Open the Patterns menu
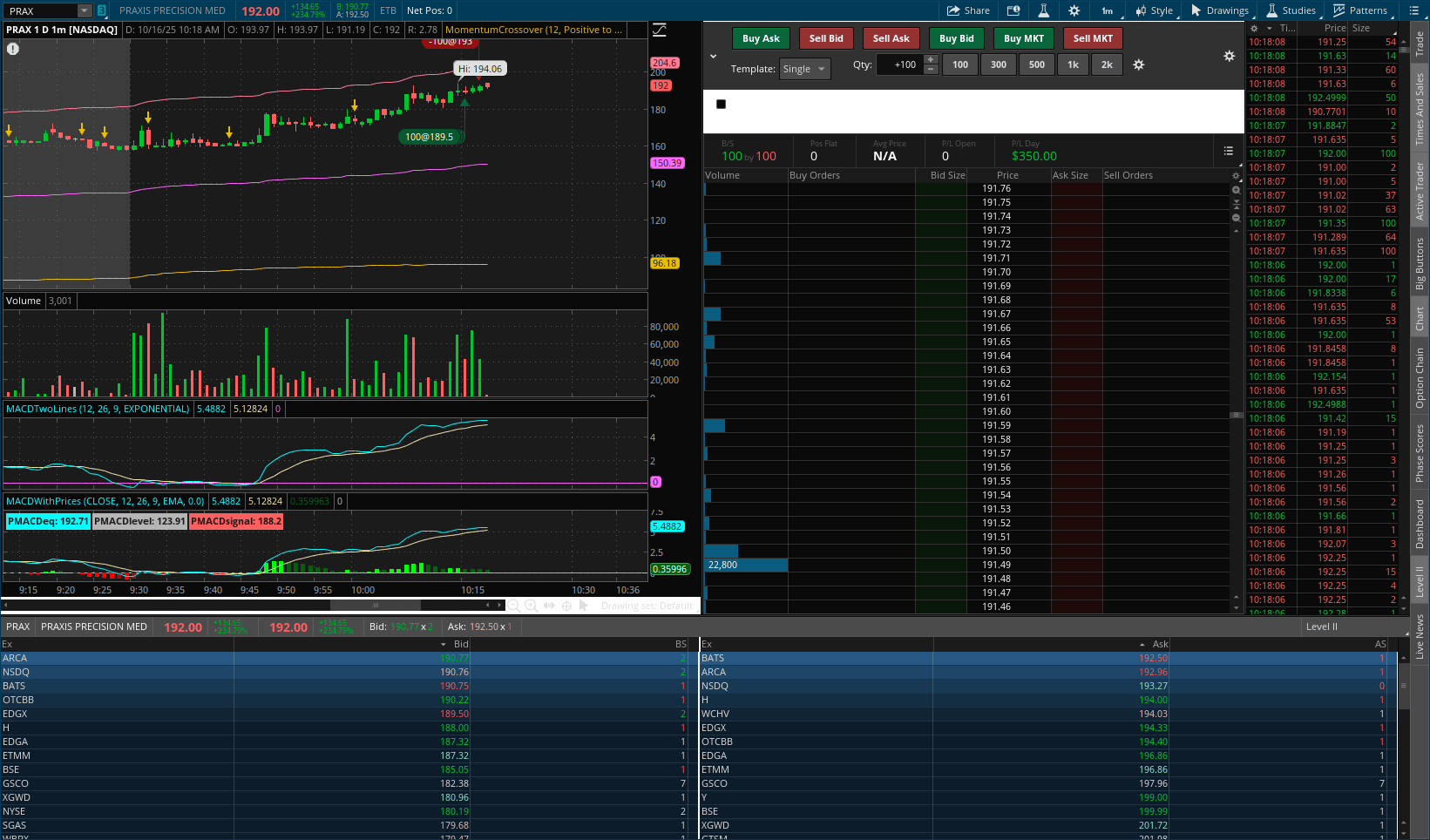Image resolution: width=1430 pixels, height=840 pixels. point(1359,10)
